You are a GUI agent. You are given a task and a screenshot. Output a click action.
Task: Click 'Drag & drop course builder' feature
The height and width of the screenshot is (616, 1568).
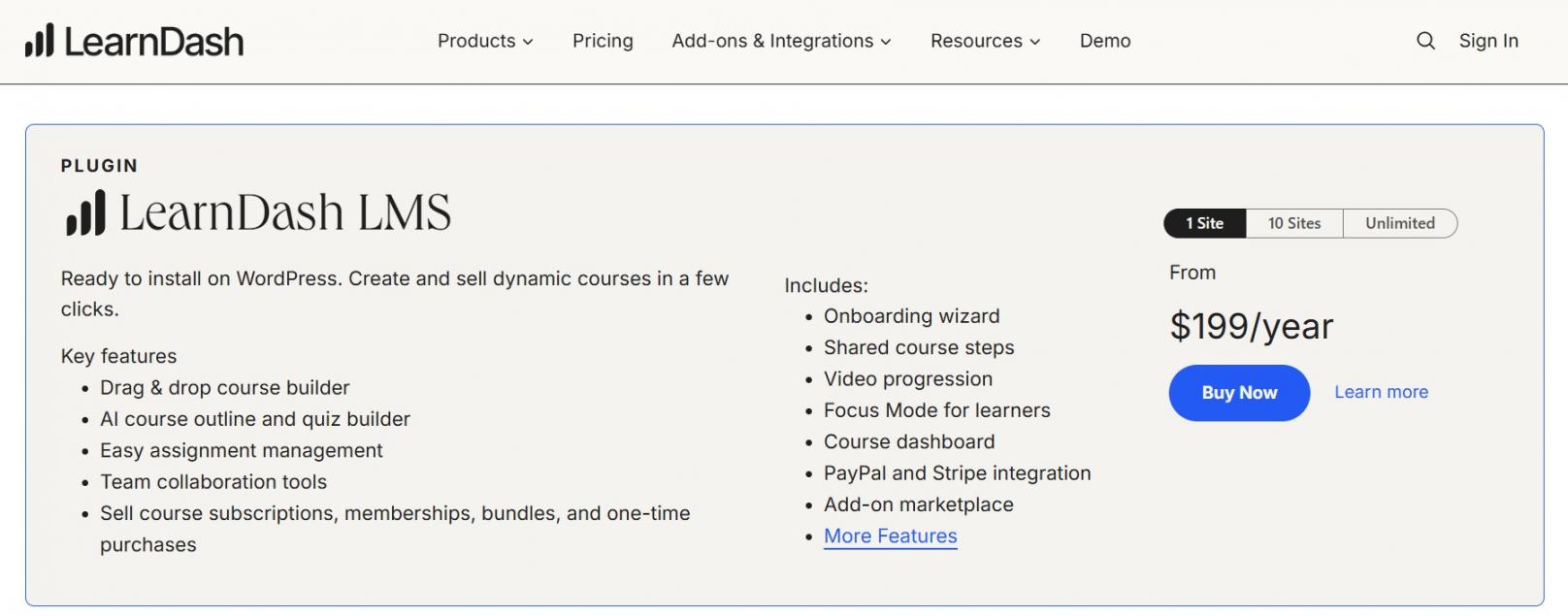pyautogui.click(x=225, y=388)
